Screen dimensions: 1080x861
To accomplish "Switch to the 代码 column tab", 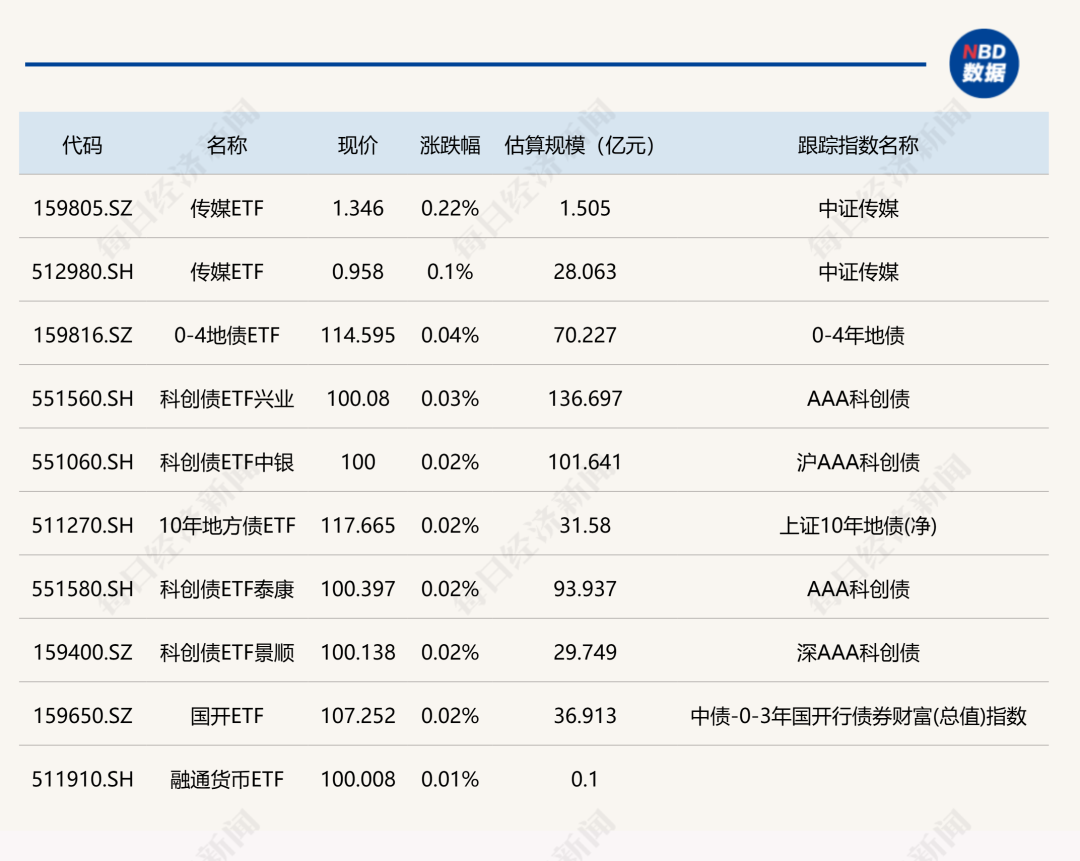I will pyautogui.click(x=80, y=144).
